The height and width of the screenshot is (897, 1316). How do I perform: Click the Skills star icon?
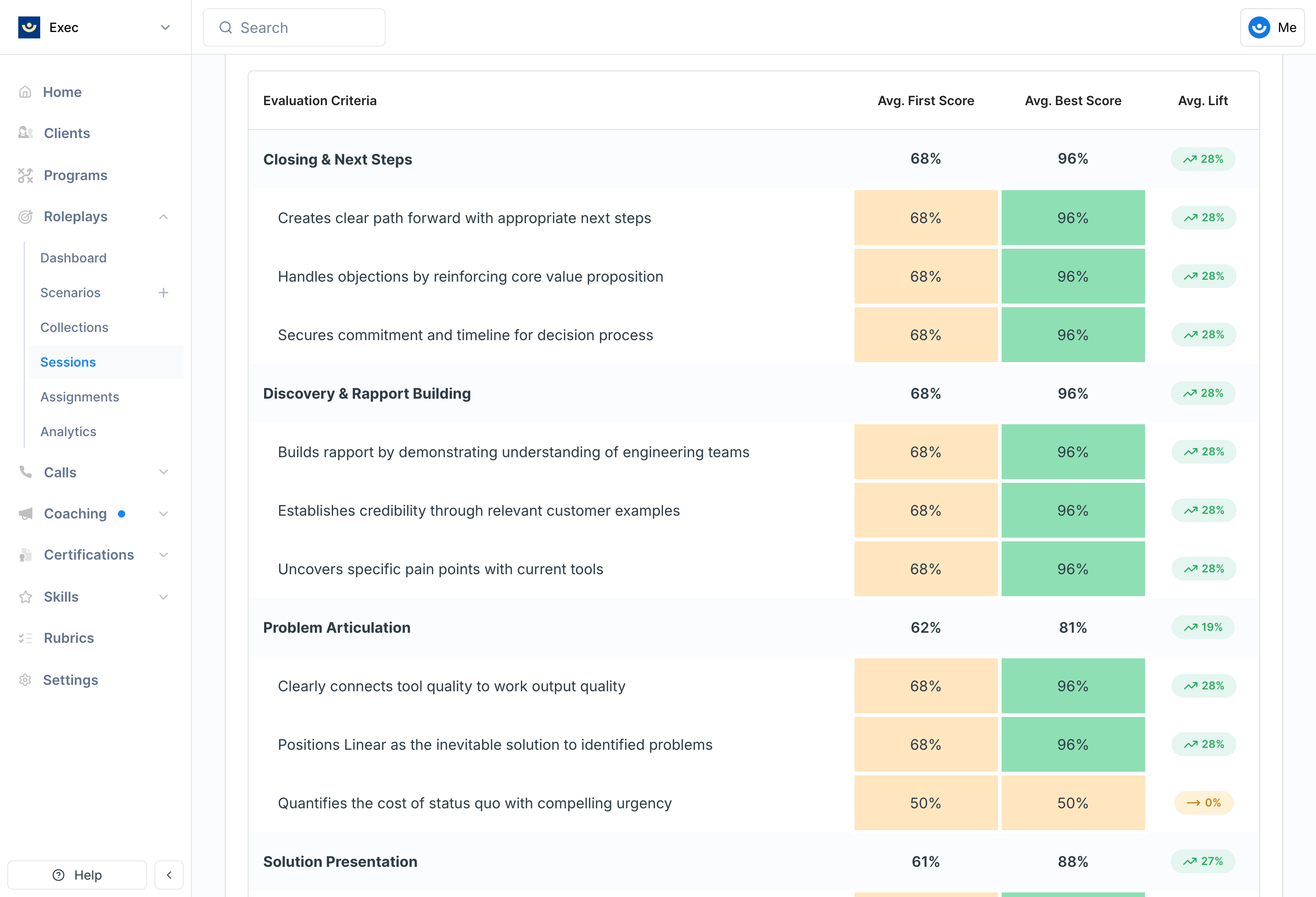pos(26,597)
